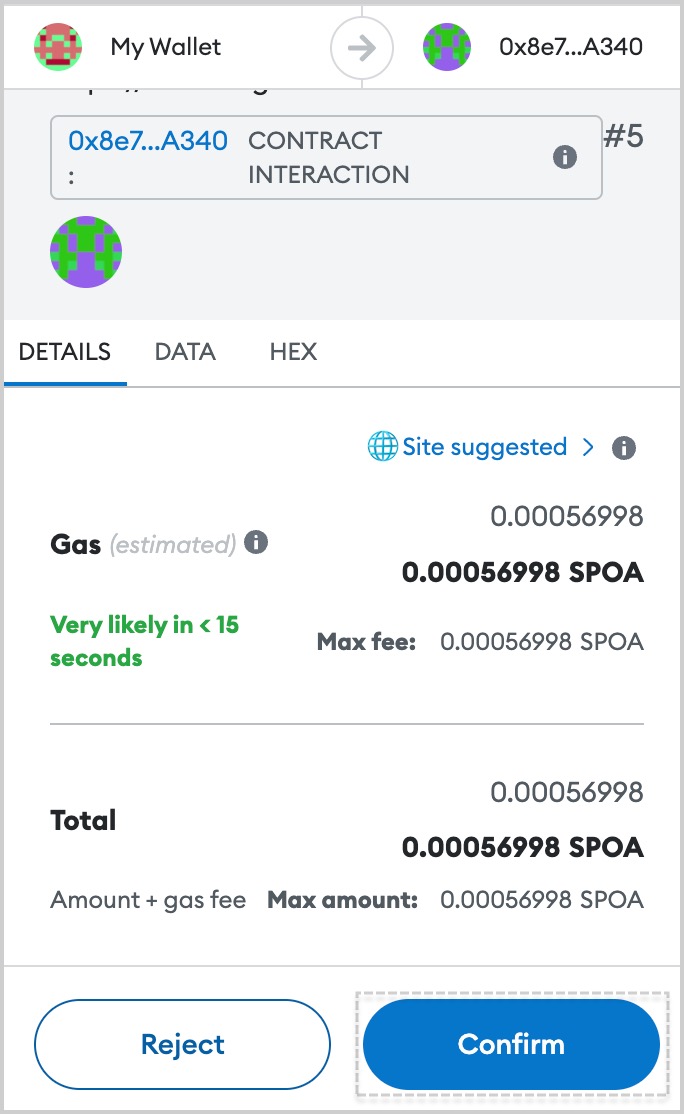Confirm the transaction
The width and height of the screenshot is (684, 1114).
click(x=511, y=1044)
